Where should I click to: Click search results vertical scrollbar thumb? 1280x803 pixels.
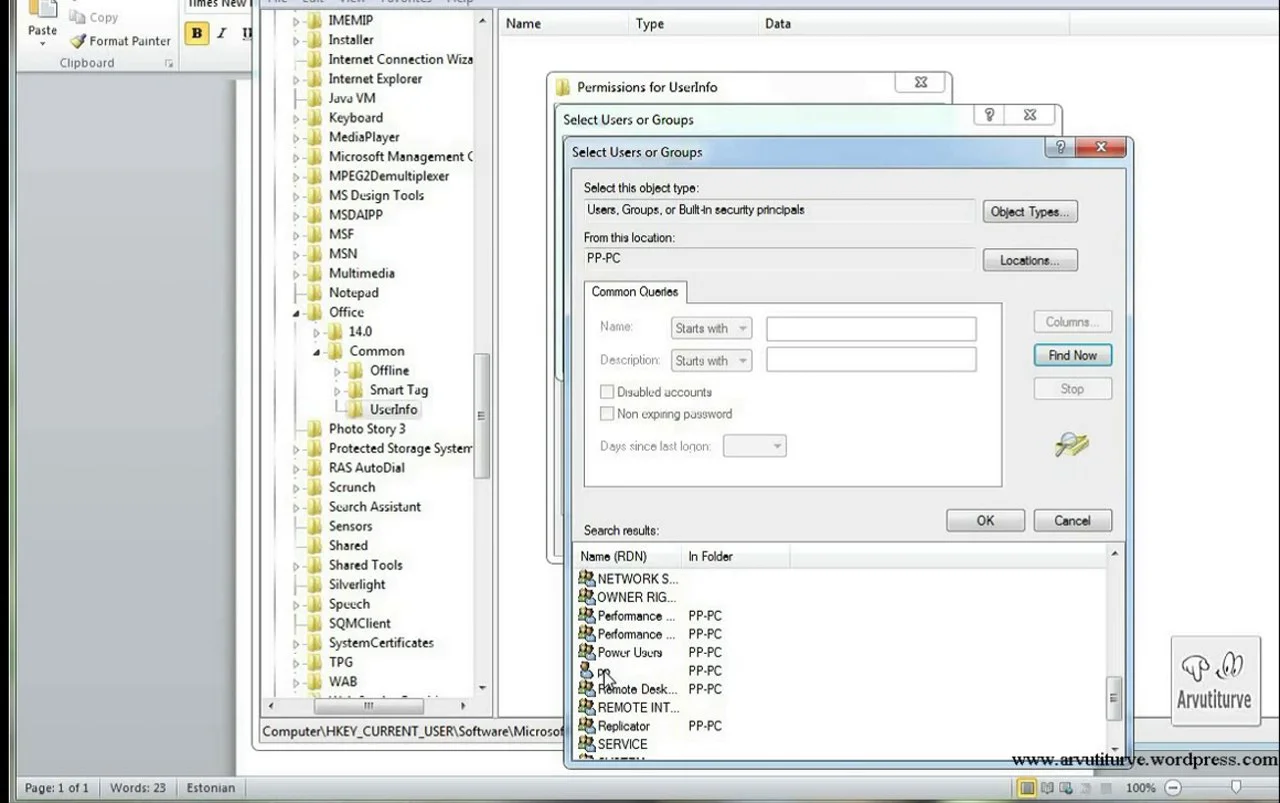1115,697
